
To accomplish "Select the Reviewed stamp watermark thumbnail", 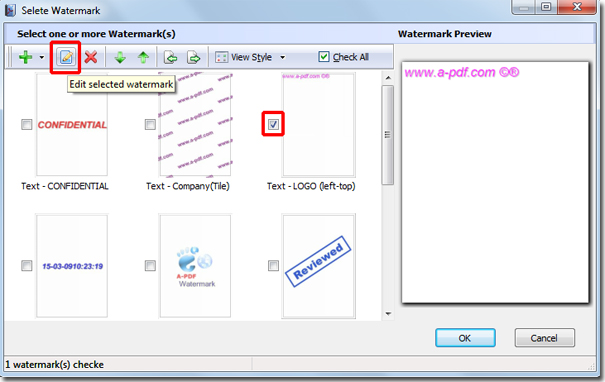I will (x=318, y=266).
